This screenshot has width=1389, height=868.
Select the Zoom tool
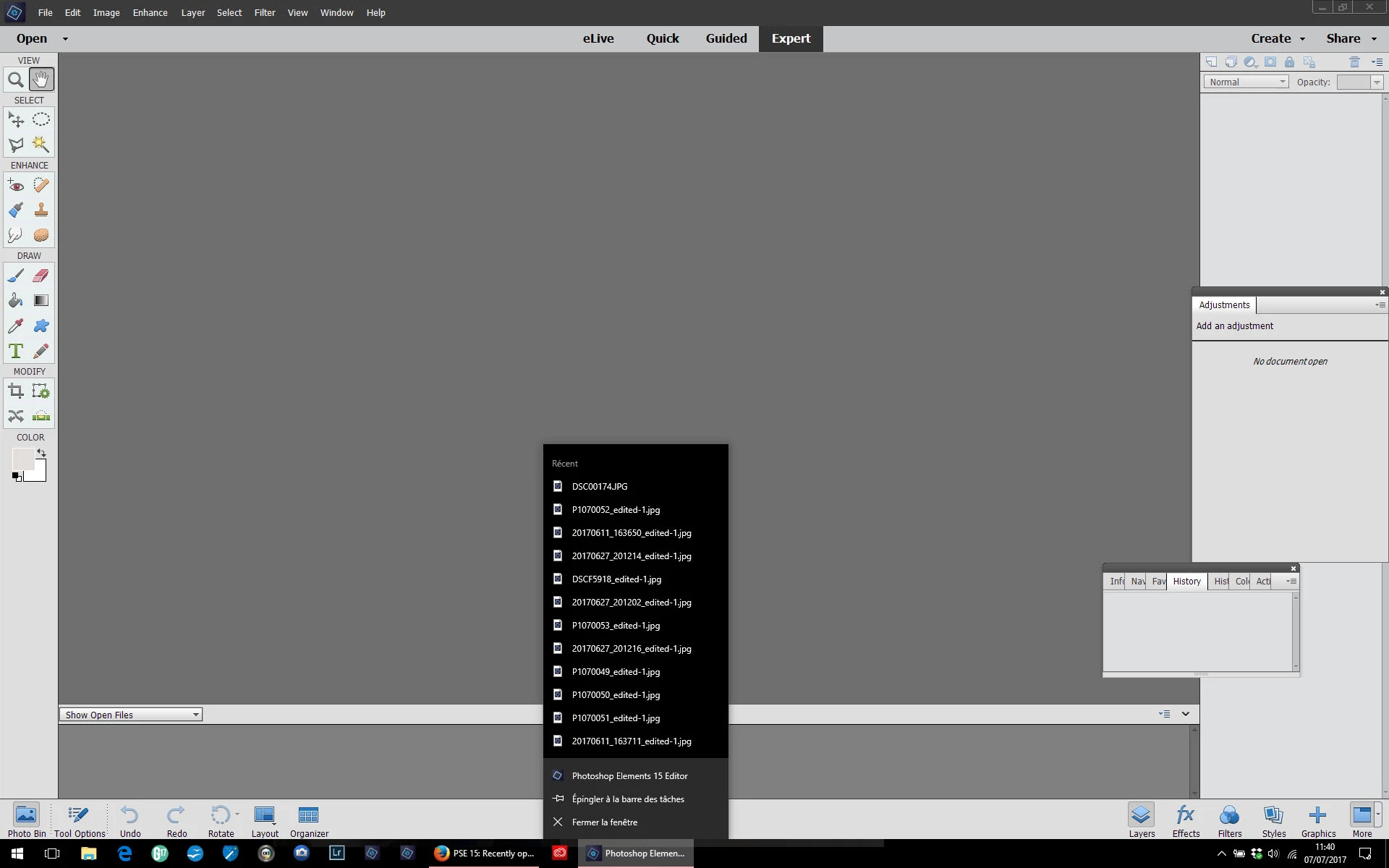coord(15,80)
